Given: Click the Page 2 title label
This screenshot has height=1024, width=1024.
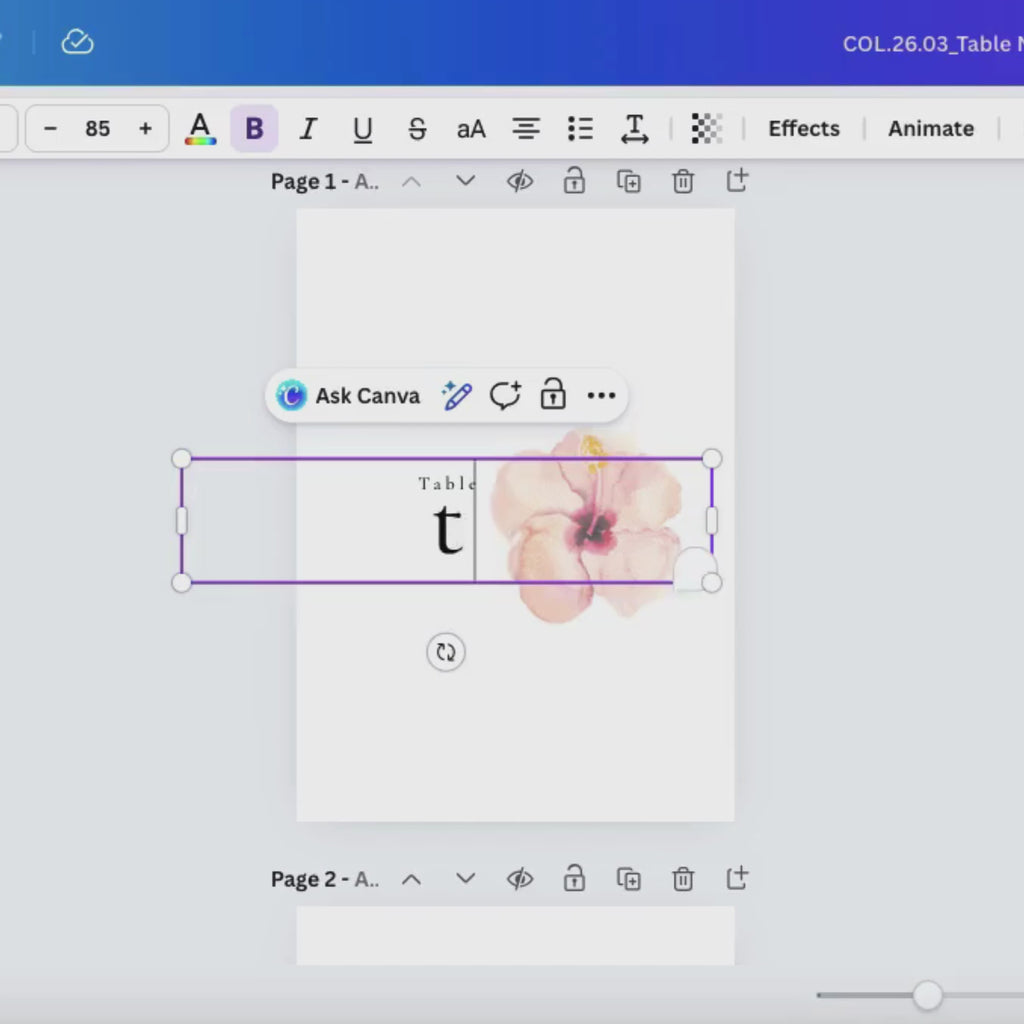Looking at the screenshot, I should point(325,879).
